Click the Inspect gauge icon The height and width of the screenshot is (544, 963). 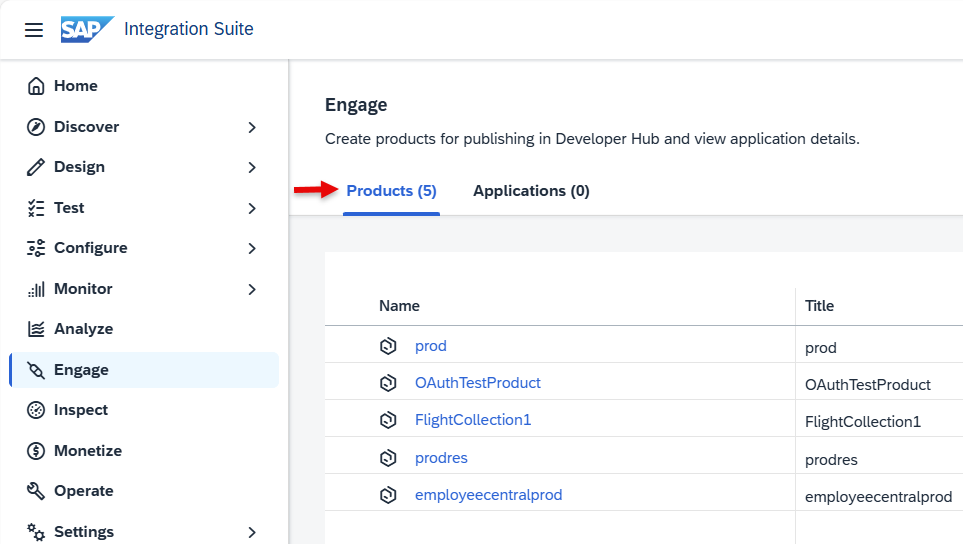point(36,410)
